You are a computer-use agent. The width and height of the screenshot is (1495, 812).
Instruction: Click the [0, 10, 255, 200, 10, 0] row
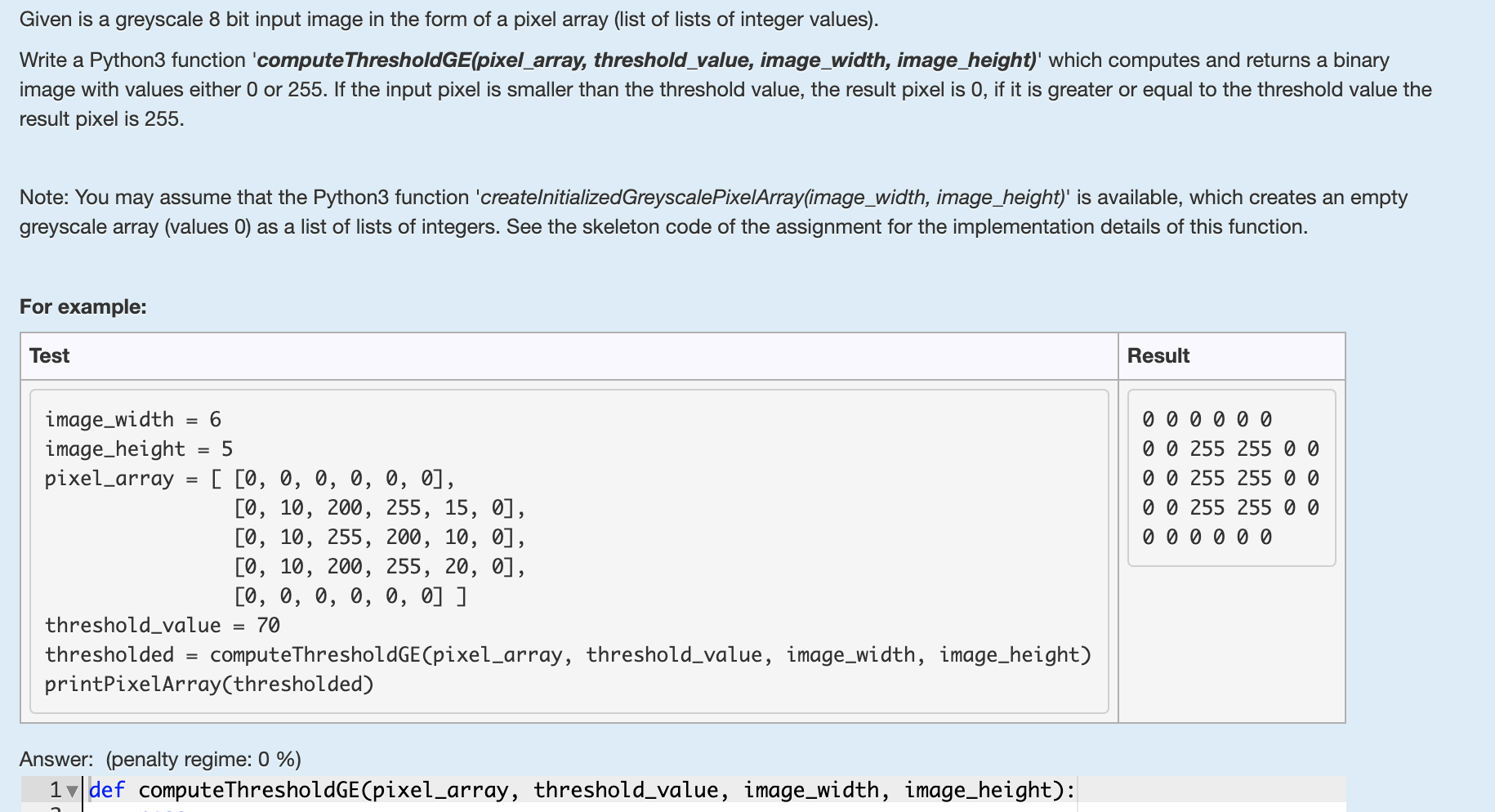click(379, 537)
